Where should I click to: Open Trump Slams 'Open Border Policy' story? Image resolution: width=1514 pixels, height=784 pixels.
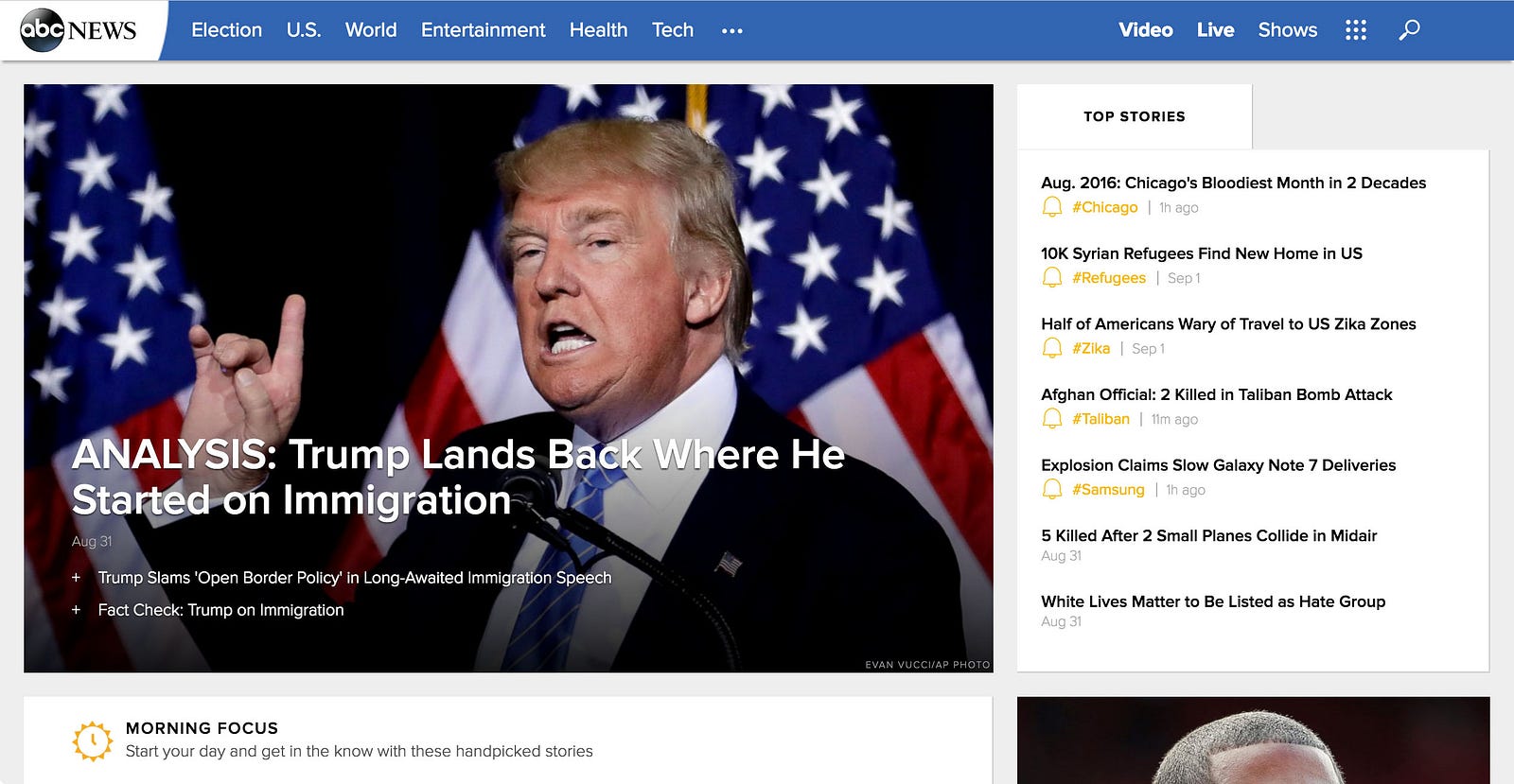355,578
